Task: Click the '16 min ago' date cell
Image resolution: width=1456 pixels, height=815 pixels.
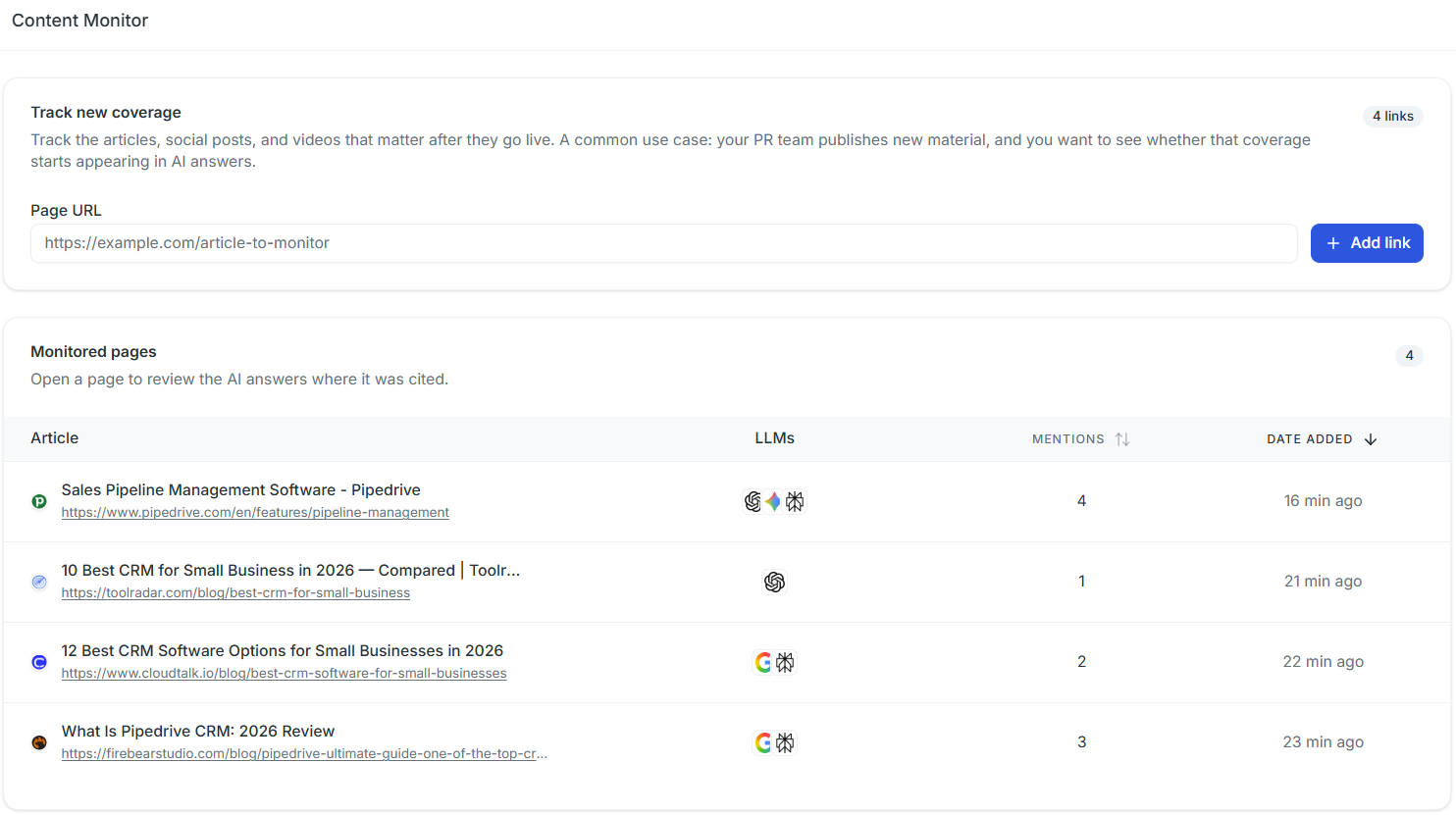Action: pos(1323,501)
